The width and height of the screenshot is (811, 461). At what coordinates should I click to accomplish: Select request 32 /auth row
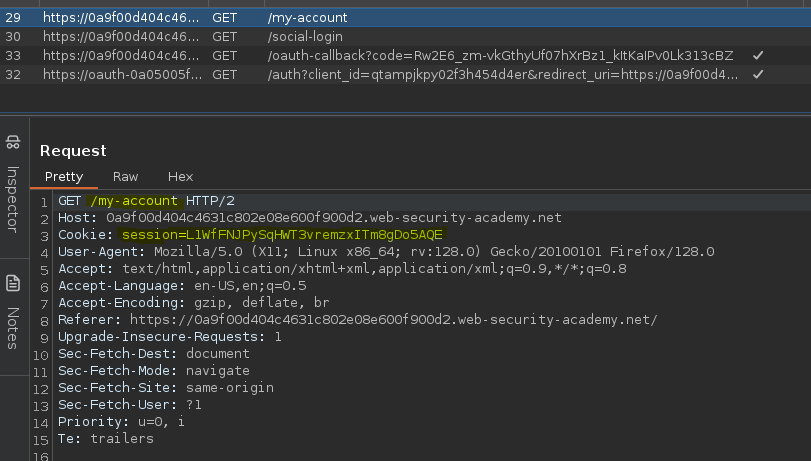(406, 75)
